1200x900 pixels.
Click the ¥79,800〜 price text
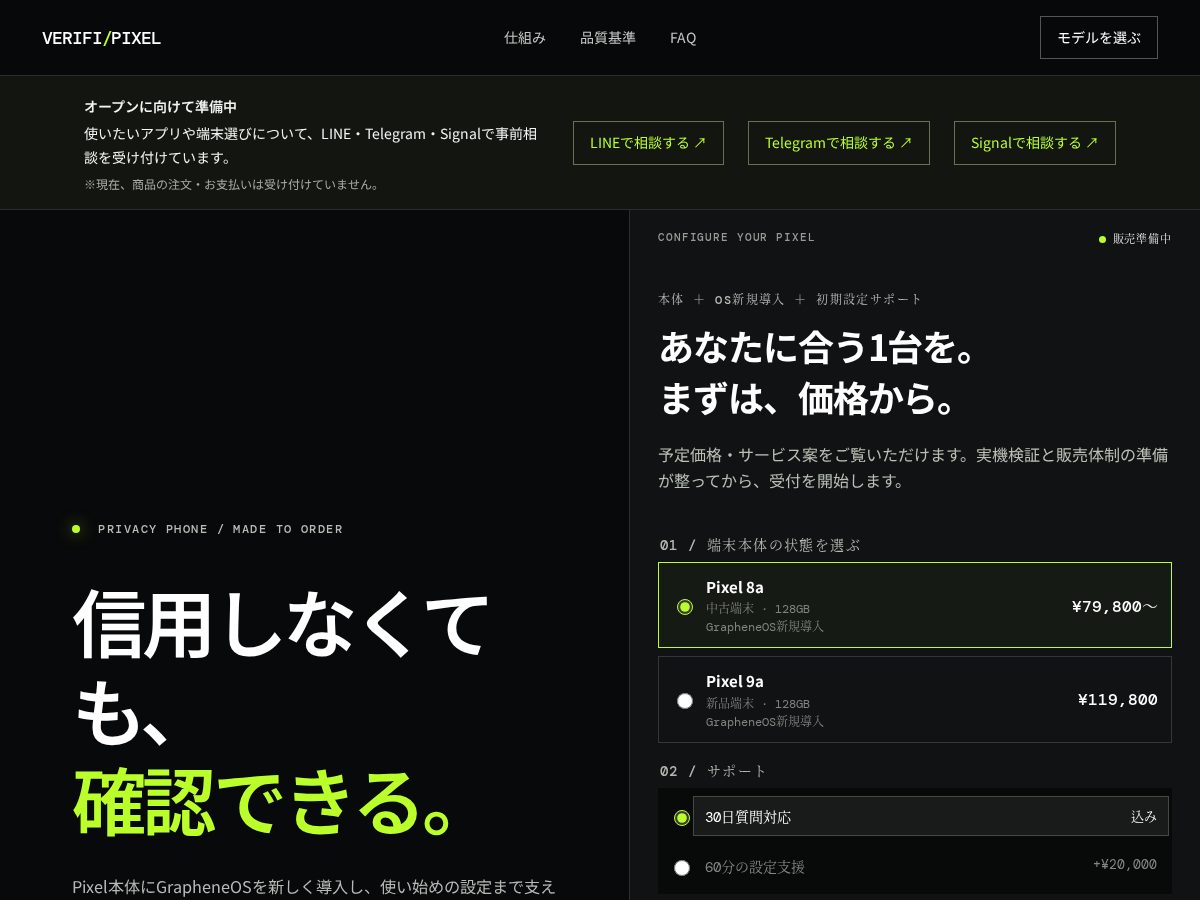[x=1114, y=606]
